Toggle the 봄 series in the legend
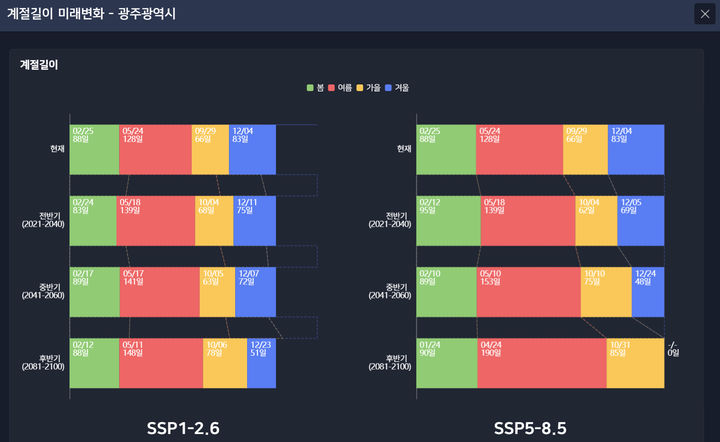Viewport: 720px width, 442px height. click(x=316, y=88)
